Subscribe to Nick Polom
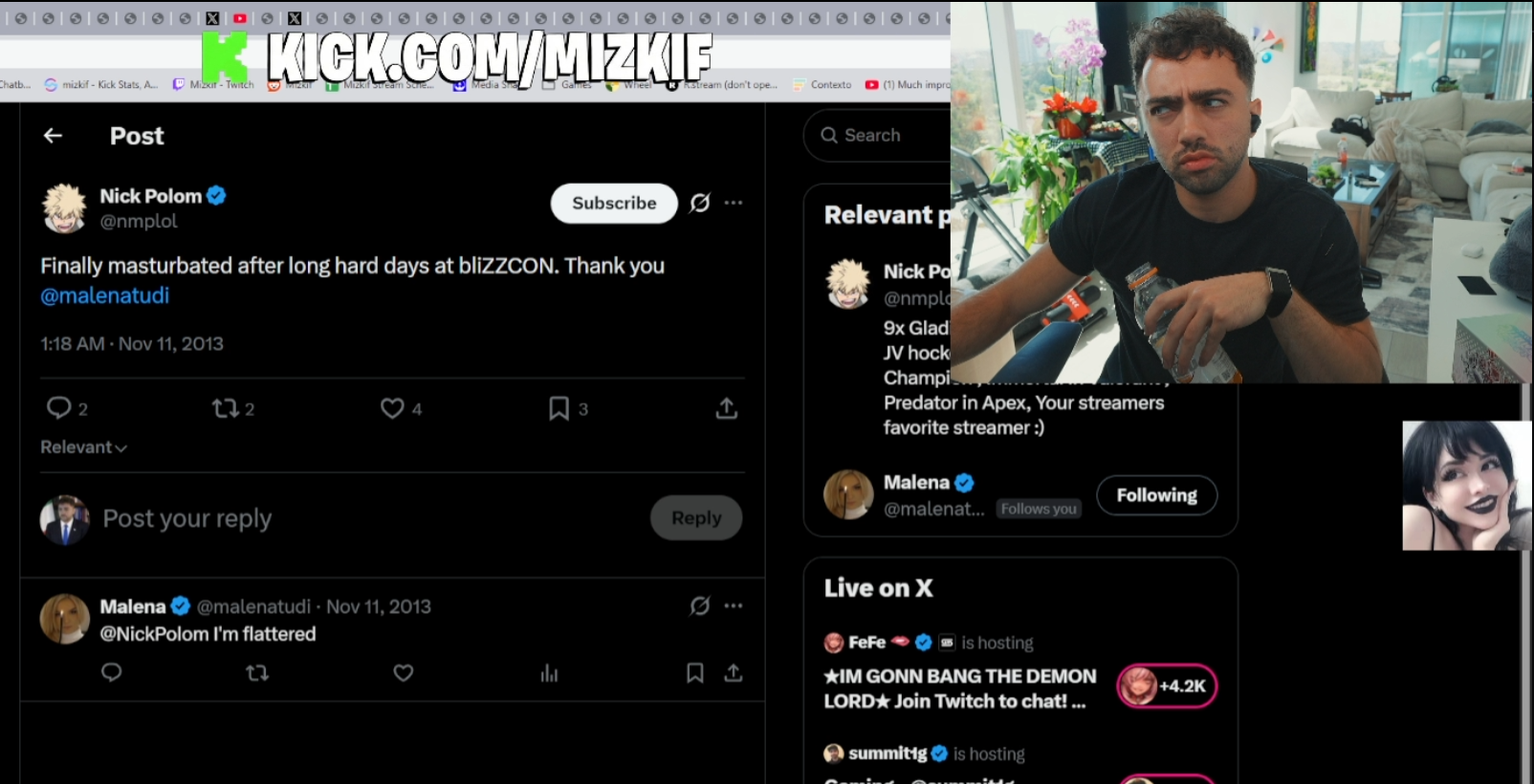This screenshot has height=784, width=1534. [614, 203]
